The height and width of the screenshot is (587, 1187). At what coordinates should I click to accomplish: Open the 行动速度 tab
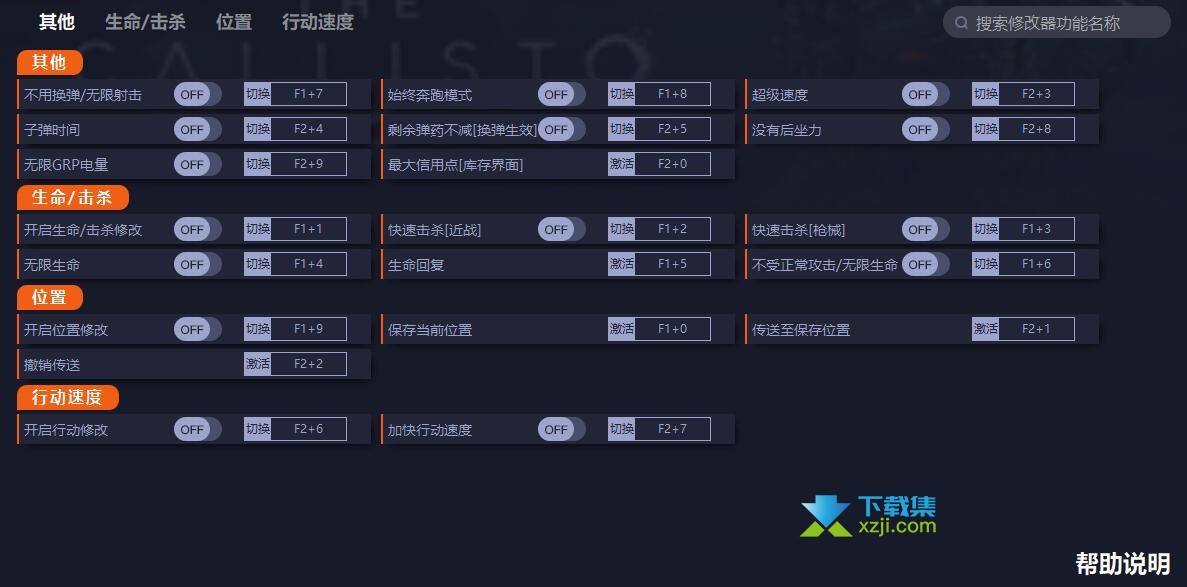tap(318, 22)
